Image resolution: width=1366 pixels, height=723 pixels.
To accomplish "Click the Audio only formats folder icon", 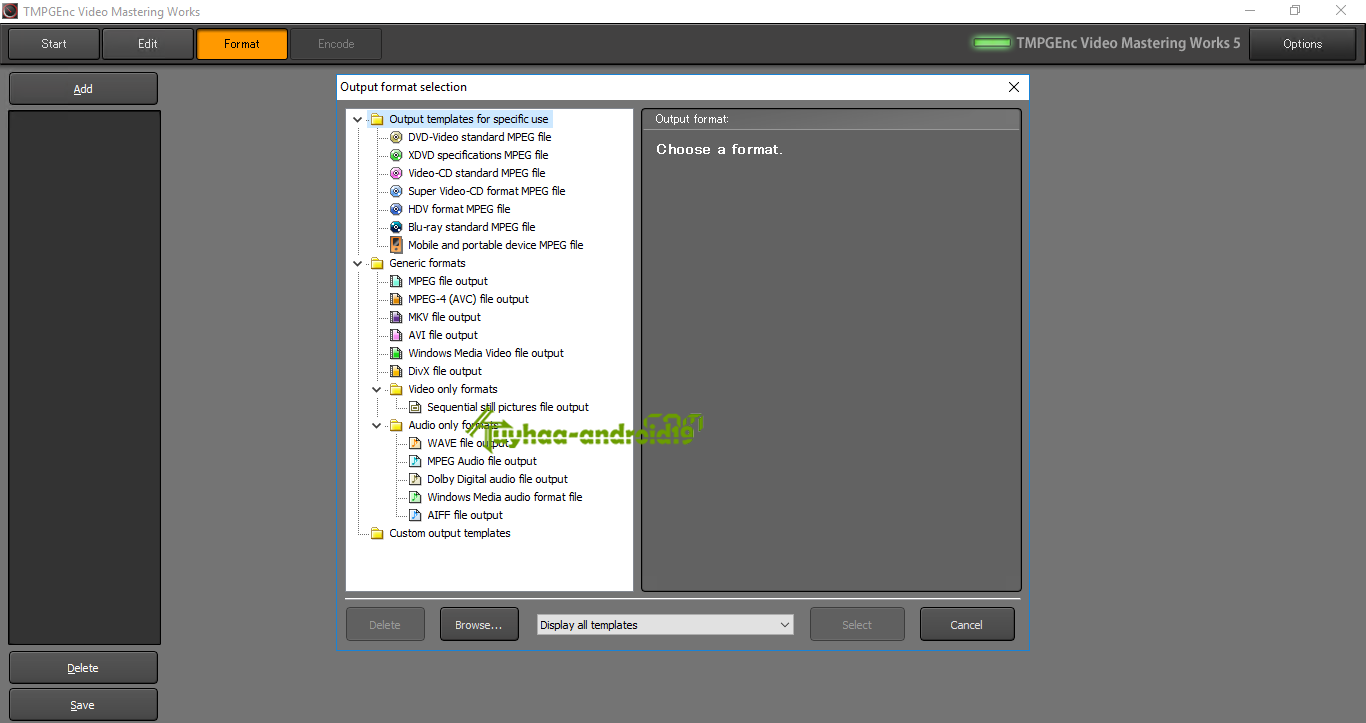I will [x=396, y=425].
